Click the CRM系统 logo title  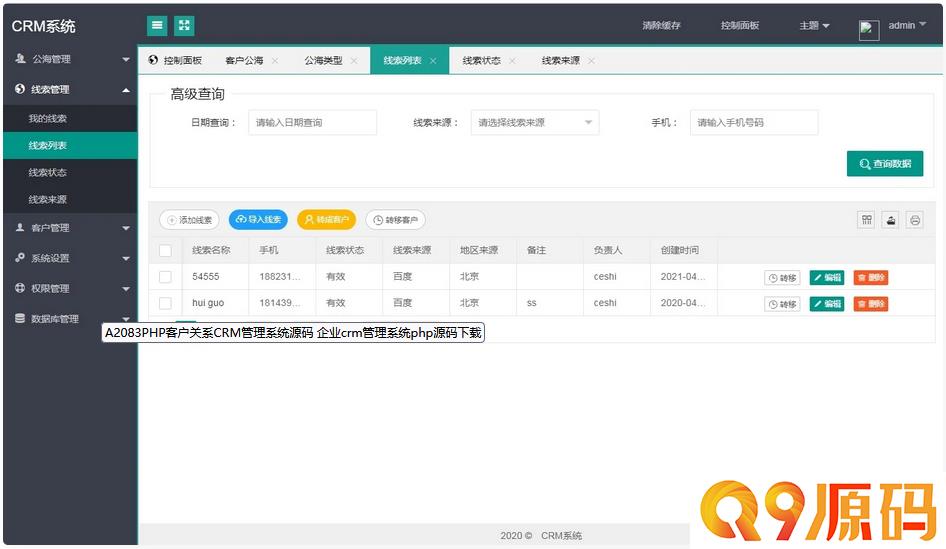(43, 26)
